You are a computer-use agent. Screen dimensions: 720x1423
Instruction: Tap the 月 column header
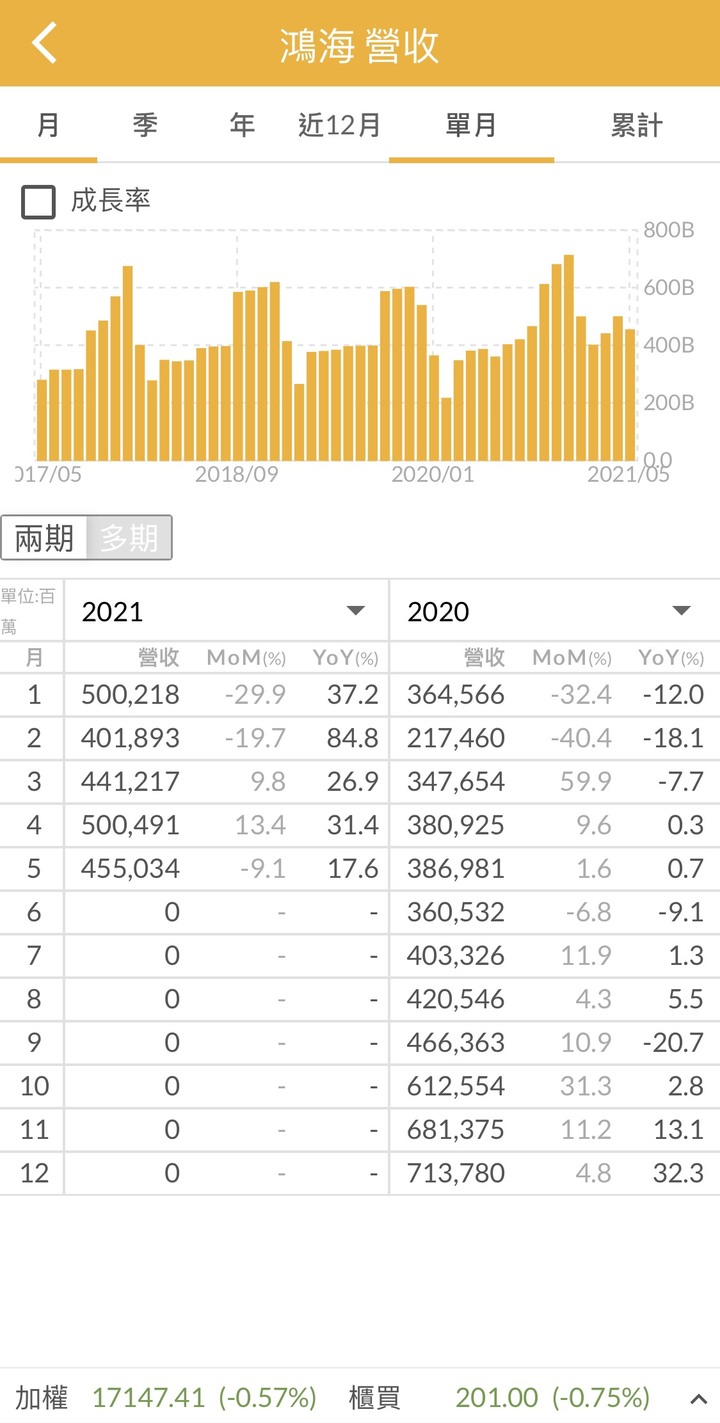[34, 657]
